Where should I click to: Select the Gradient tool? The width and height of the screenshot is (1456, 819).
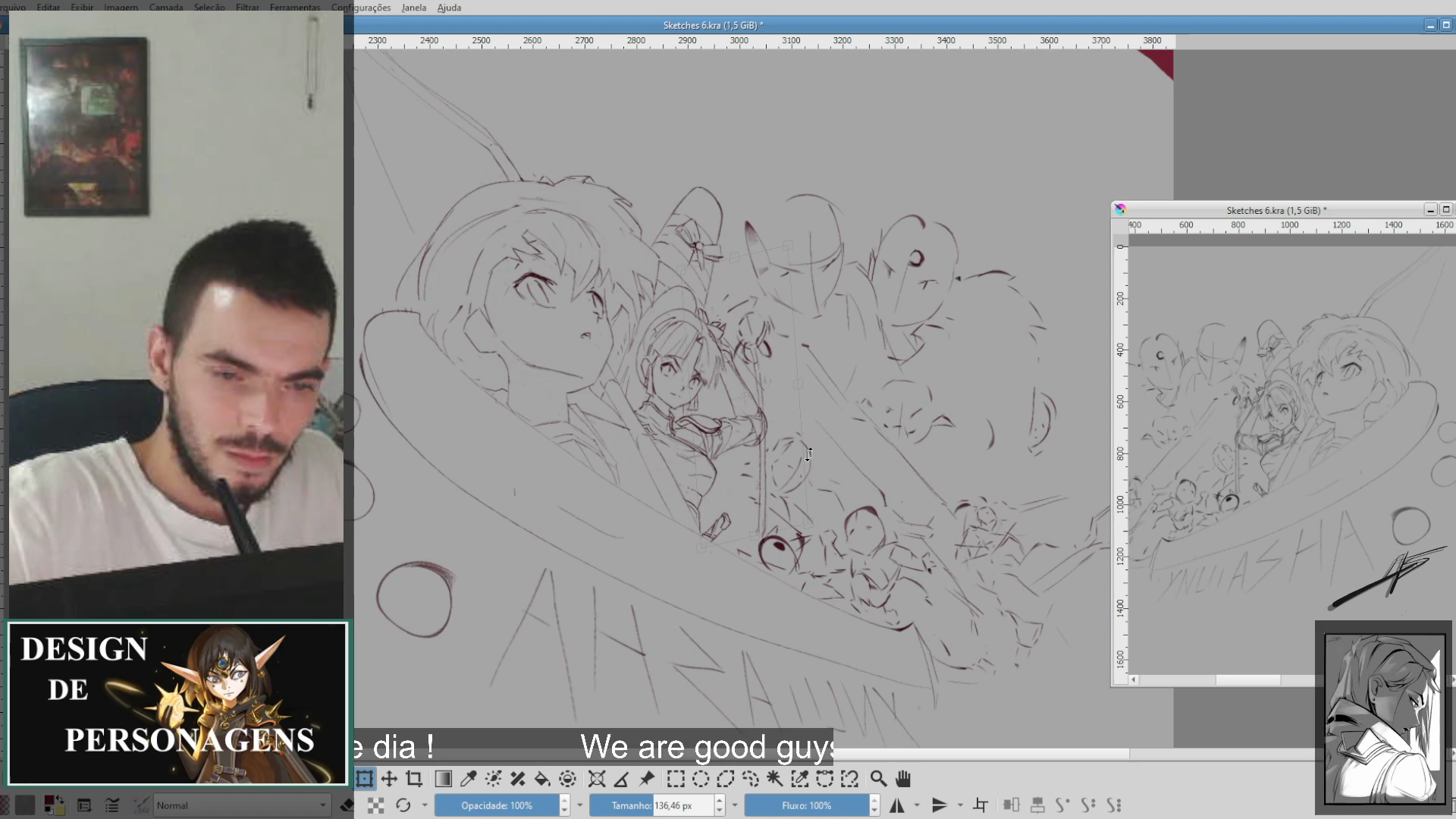444,779
